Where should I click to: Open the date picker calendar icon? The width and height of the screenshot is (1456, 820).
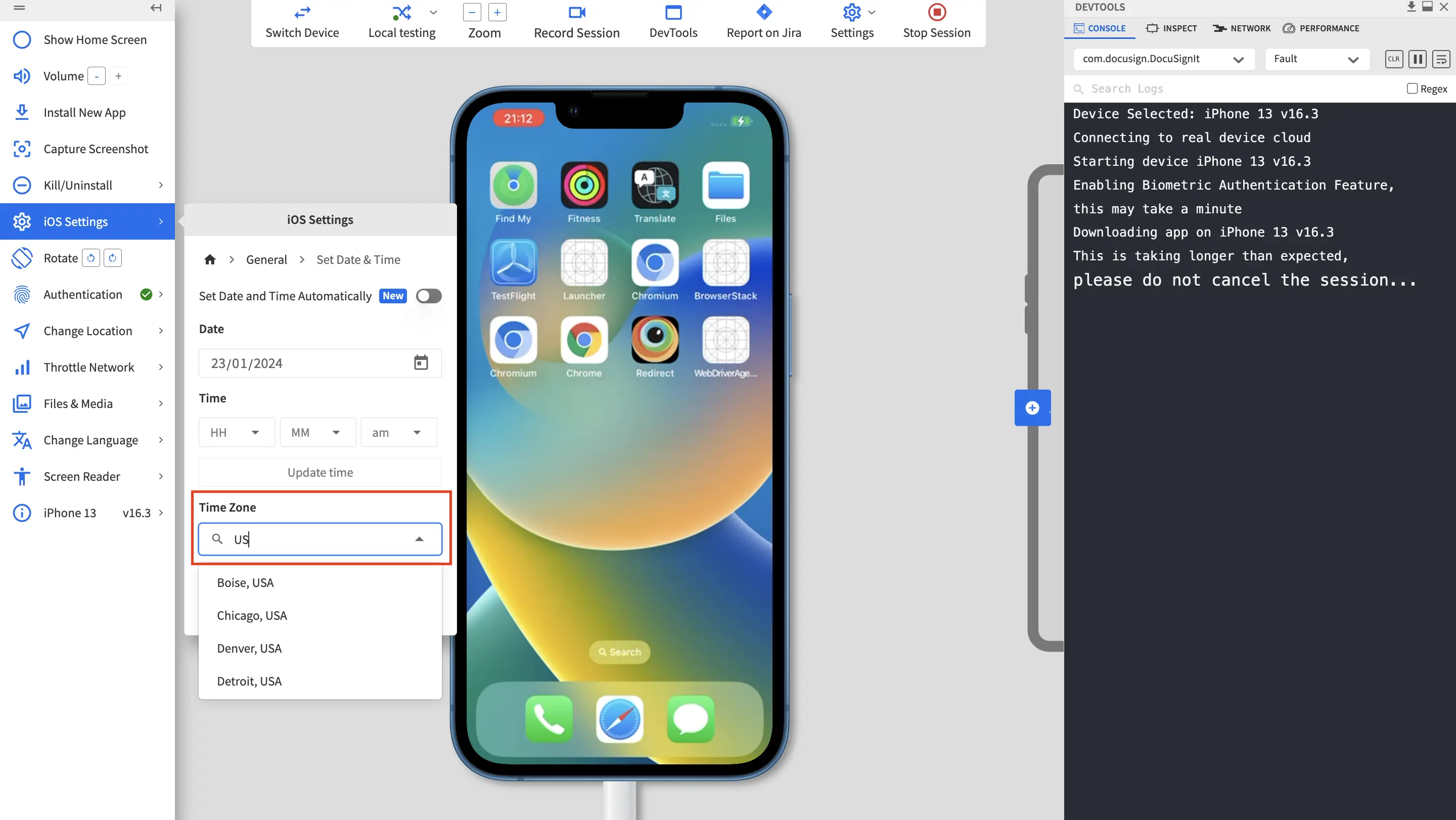click(421, 363)
